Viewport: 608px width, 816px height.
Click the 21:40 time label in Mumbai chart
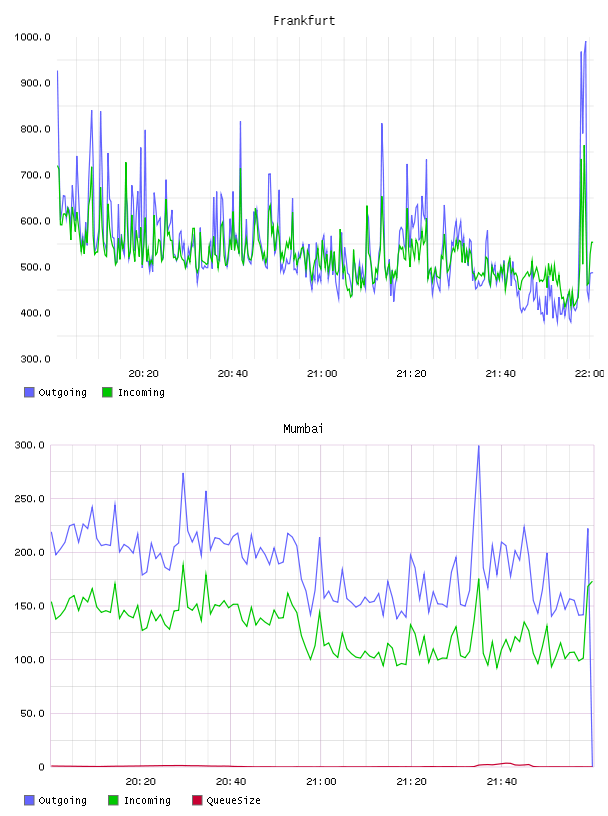point(502,782)
